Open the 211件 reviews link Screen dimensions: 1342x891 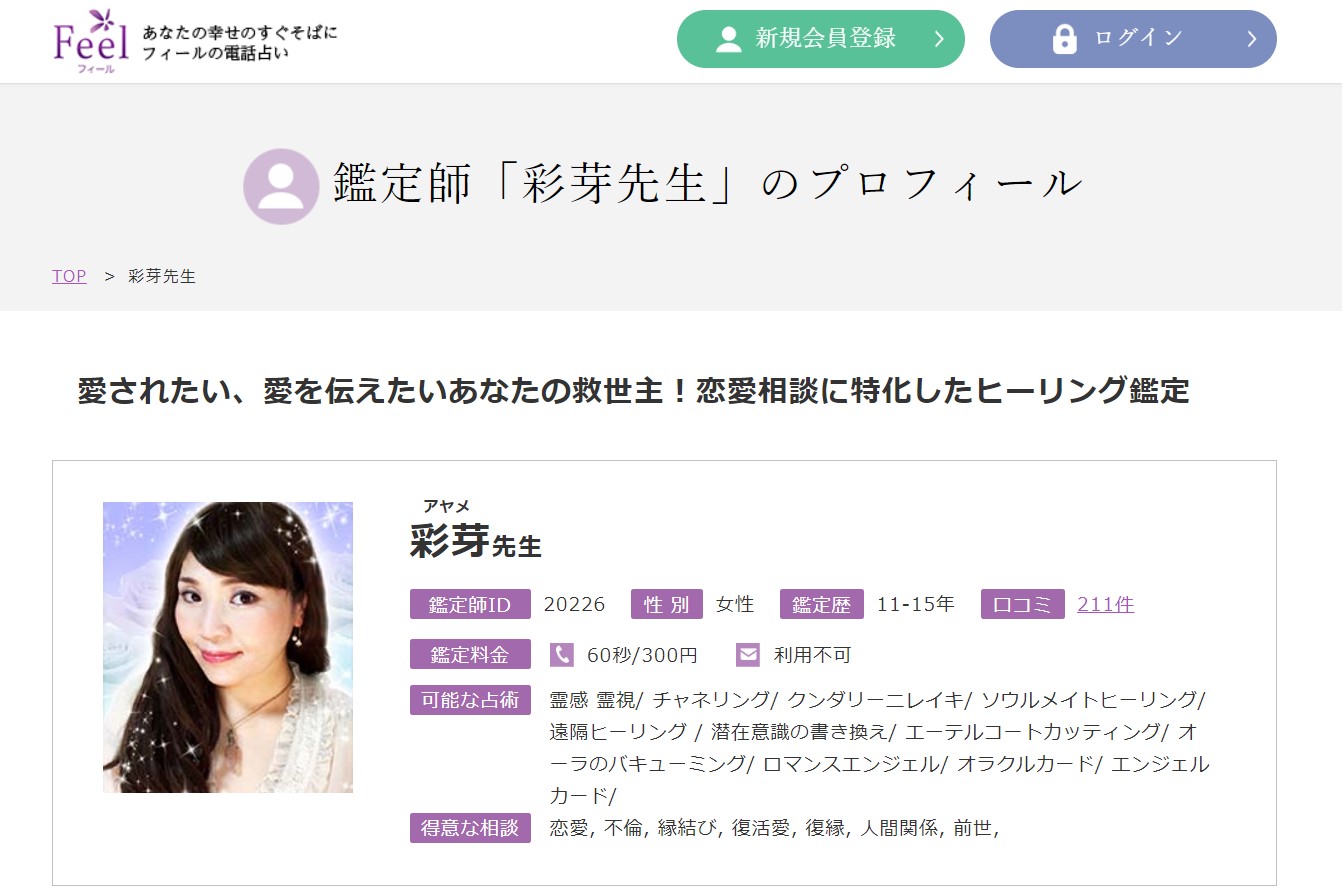tap(1105, 604)
